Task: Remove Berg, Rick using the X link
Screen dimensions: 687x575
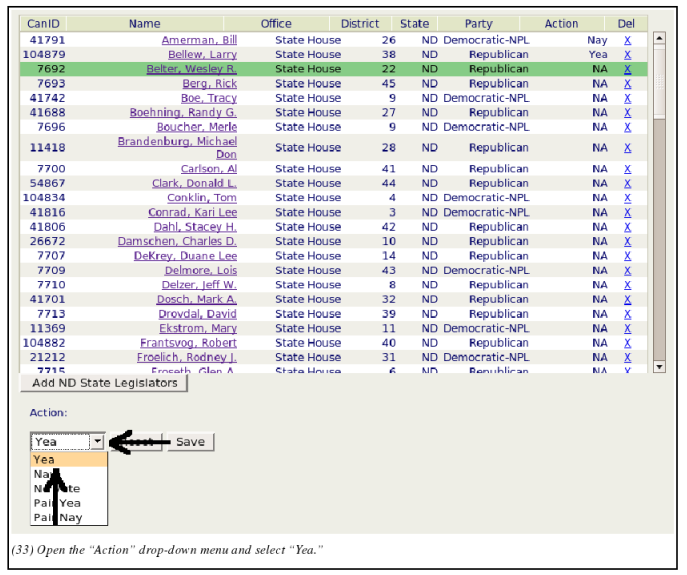Action: pyautogui.click(x=627, y=84)
